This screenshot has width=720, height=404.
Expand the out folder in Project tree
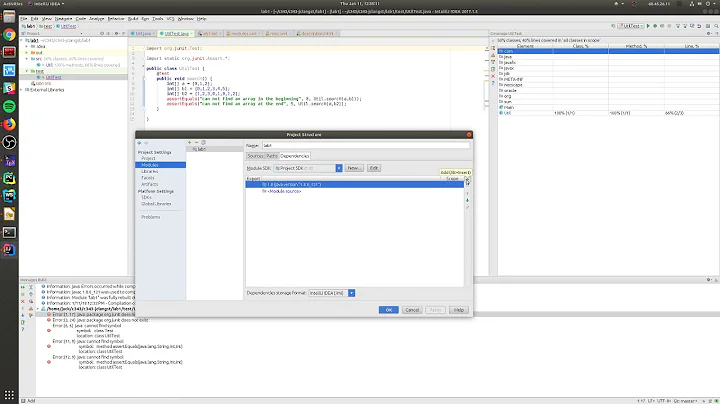coord(27,53)
